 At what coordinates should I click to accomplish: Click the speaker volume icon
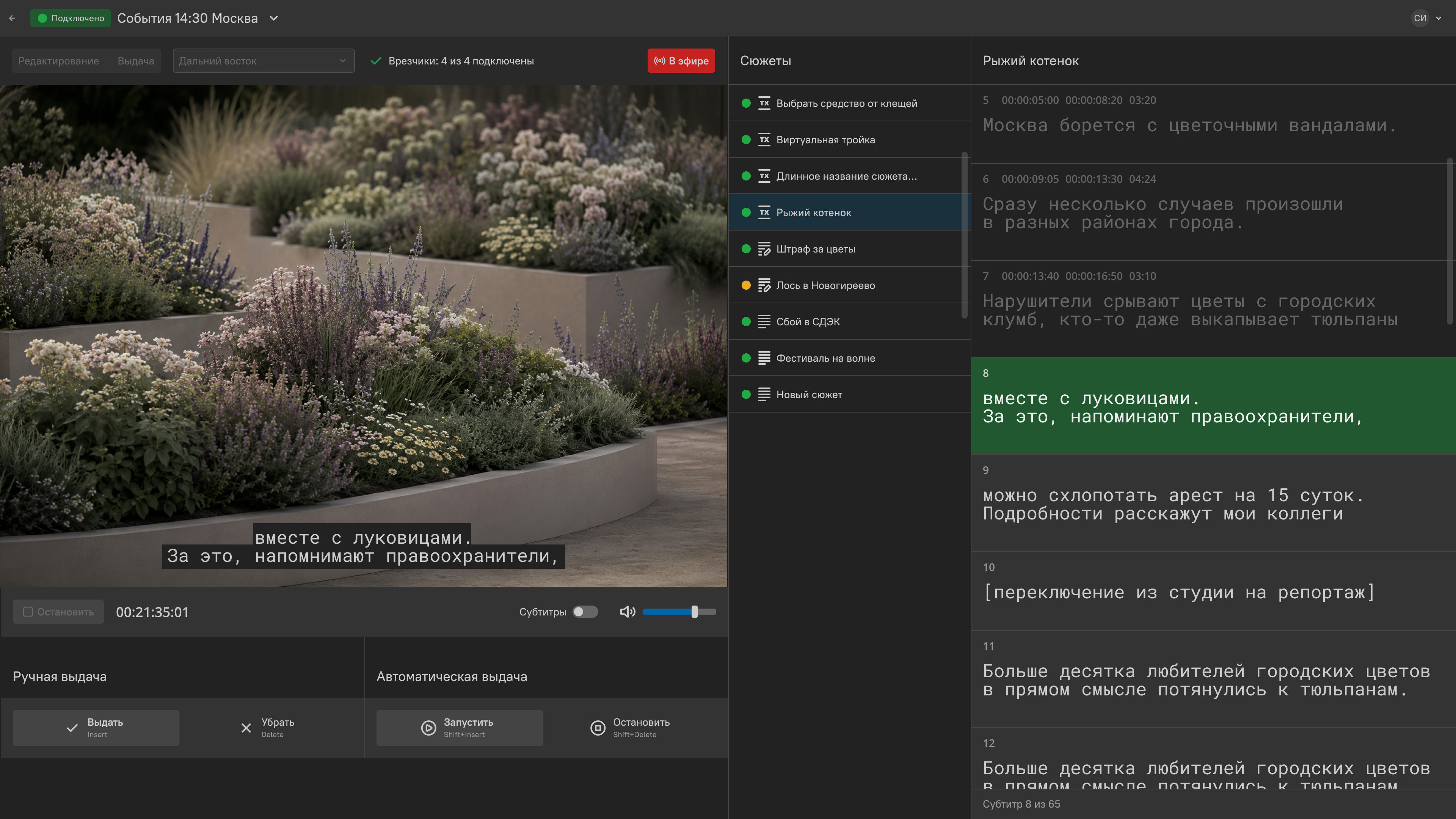[628, 612]
